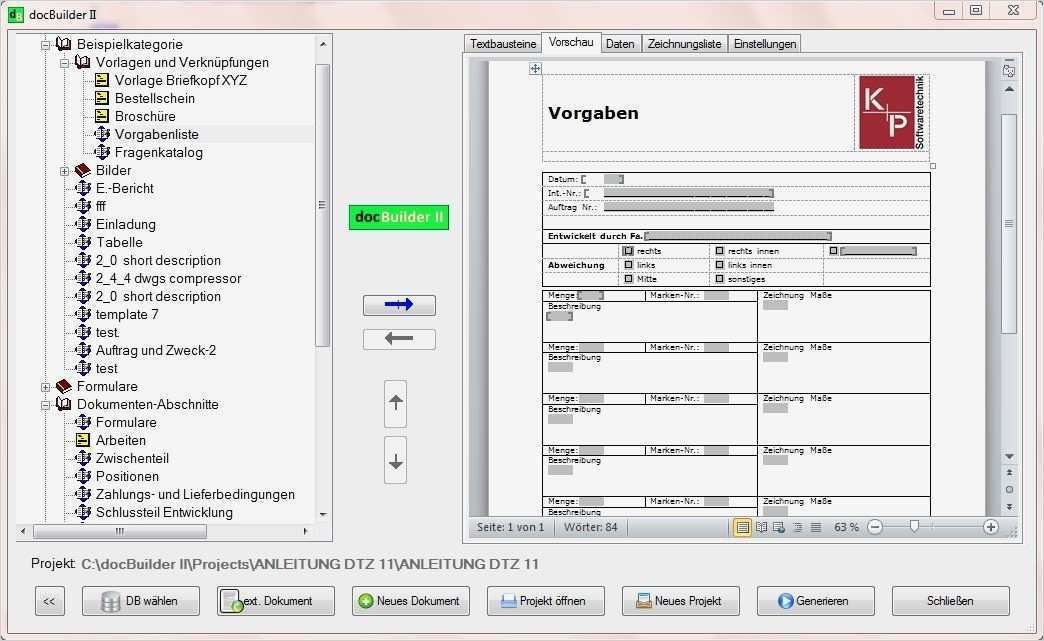Switch preview to full-screen reading view
This screenshot has height=641, width=1044.
pos(761,527)
